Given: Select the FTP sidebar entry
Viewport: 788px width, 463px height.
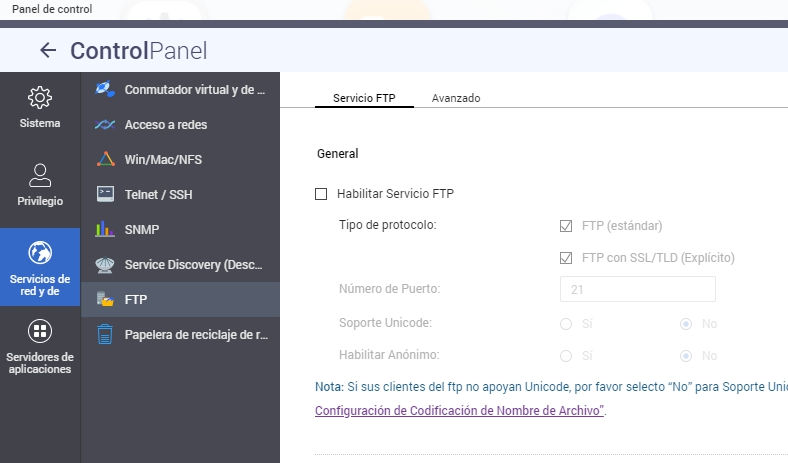Looking at the screenshot, I should click(x=180, y=299).
